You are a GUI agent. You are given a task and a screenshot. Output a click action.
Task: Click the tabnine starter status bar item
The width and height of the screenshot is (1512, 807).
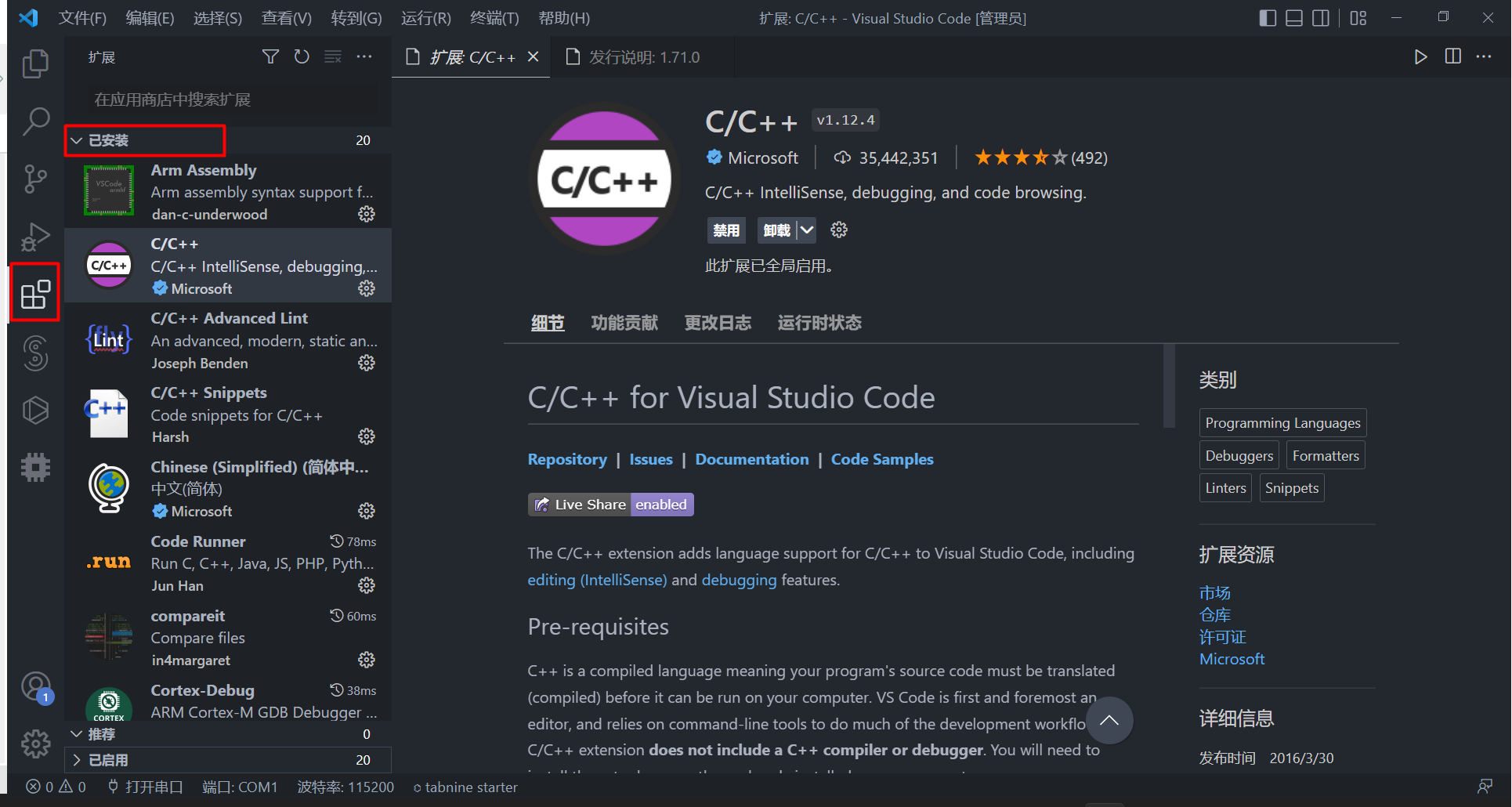[x=465, y=787]
